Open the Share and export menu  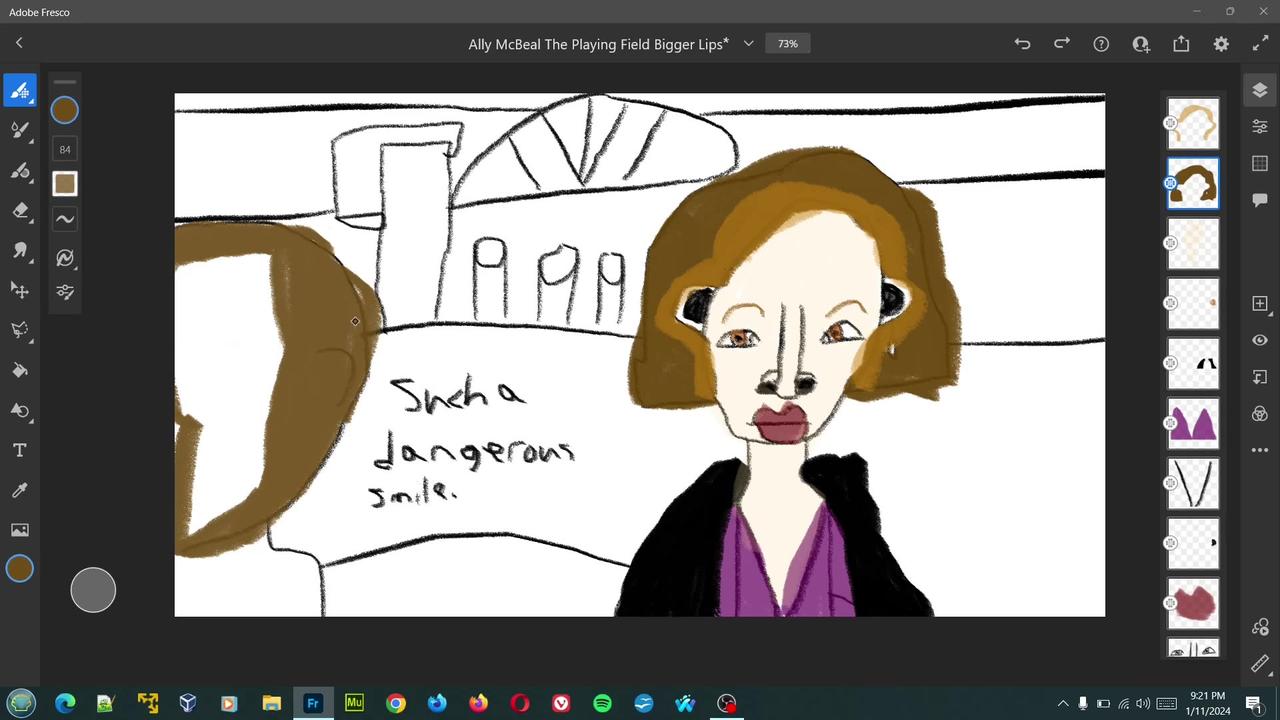1181,44
